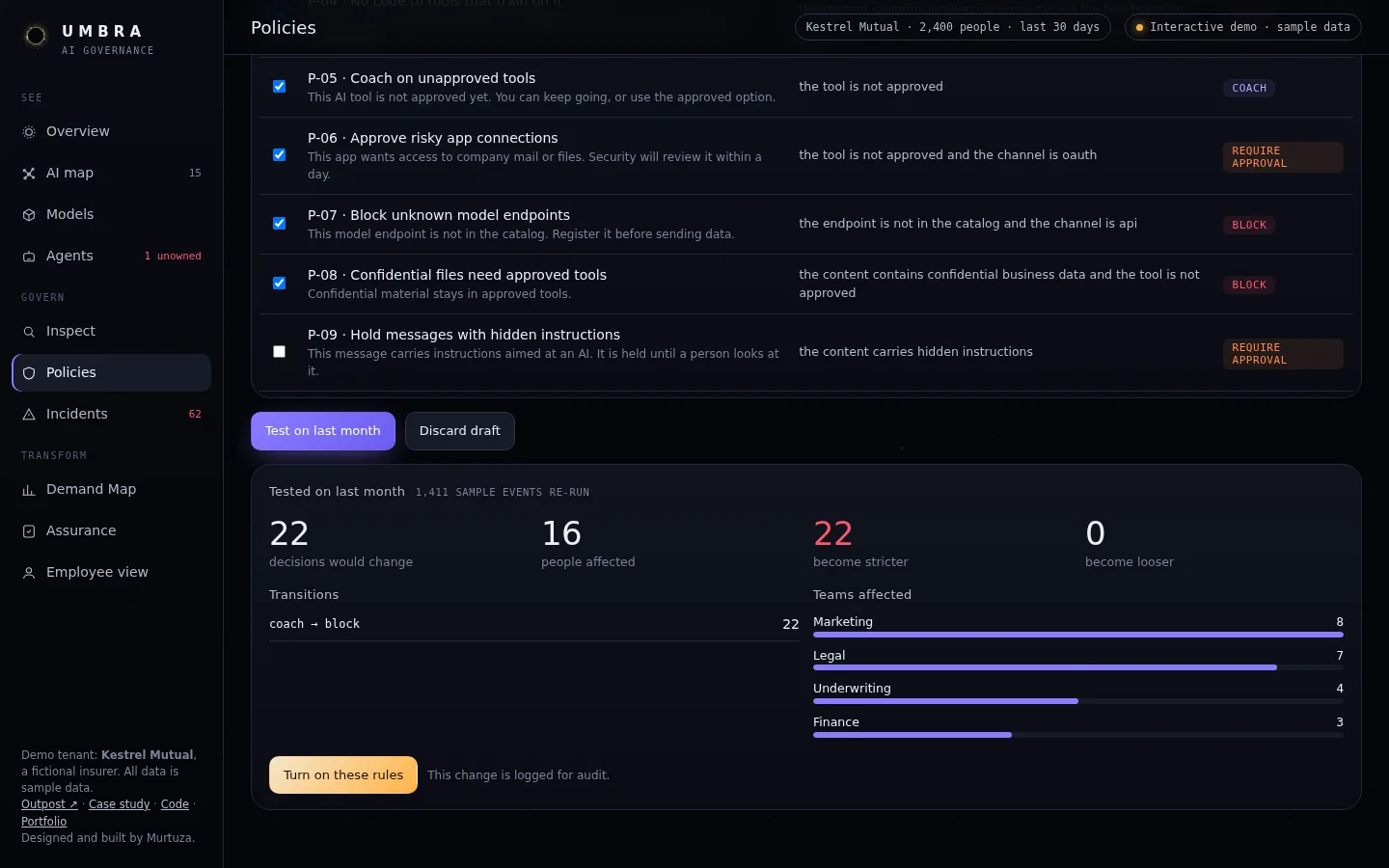Select the AI map network icon
1389x868 pixels.
point(29,174)
